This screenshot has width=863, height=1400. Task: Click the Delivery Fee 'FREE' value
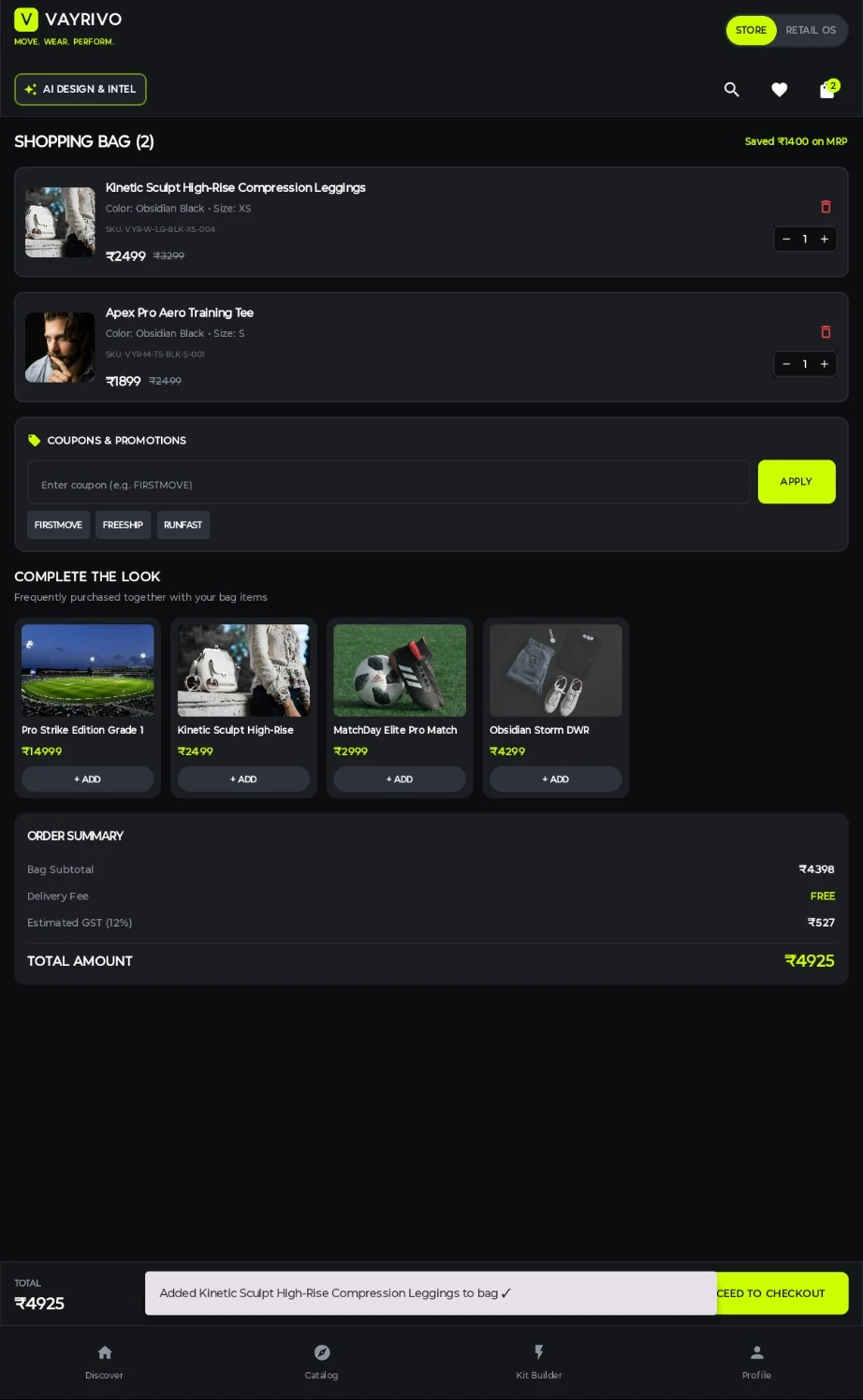(x=823, y=897)
